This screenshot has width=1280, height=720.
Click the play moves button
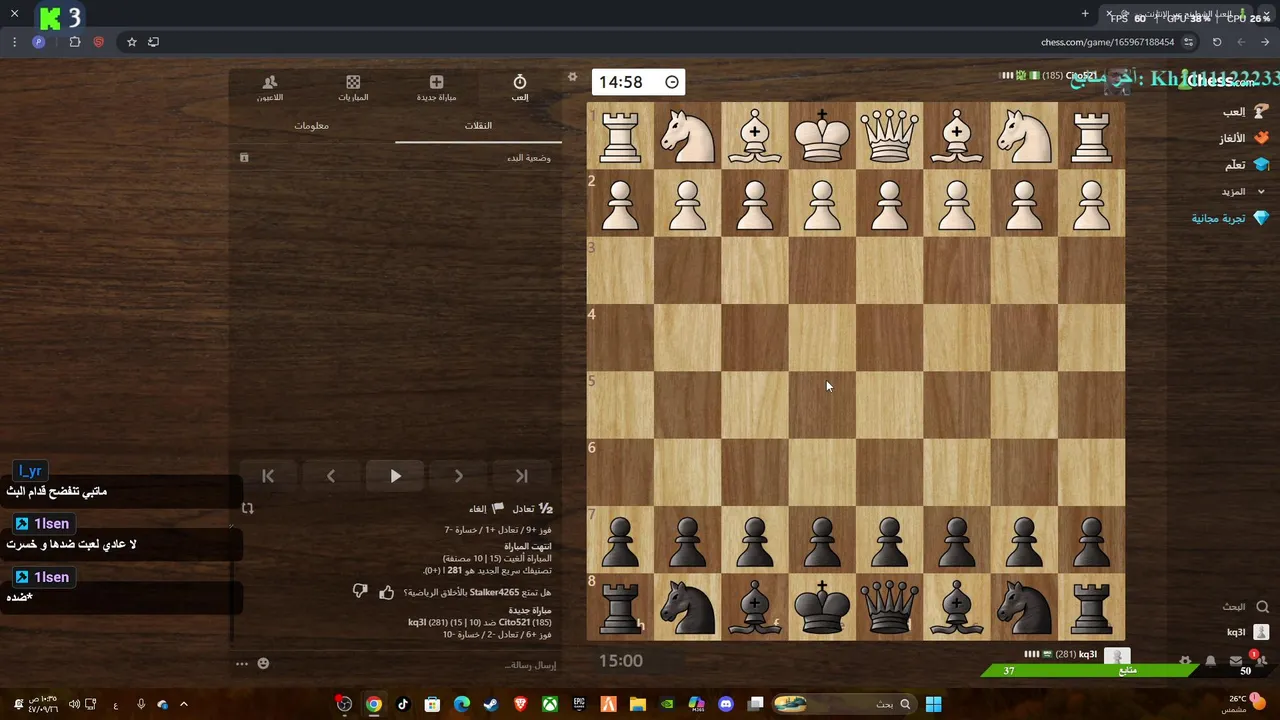tap(395, 476)
